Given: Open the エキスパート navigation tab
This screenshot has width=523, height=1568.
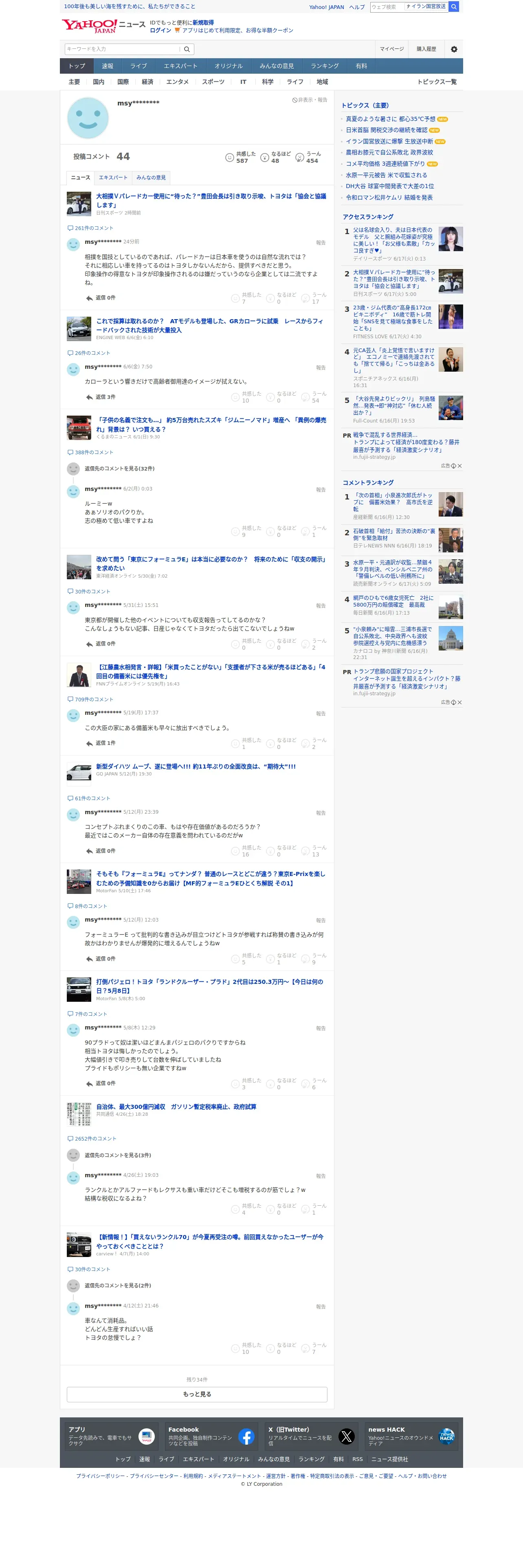Looking at the screenshot, I should coord(180,66).
